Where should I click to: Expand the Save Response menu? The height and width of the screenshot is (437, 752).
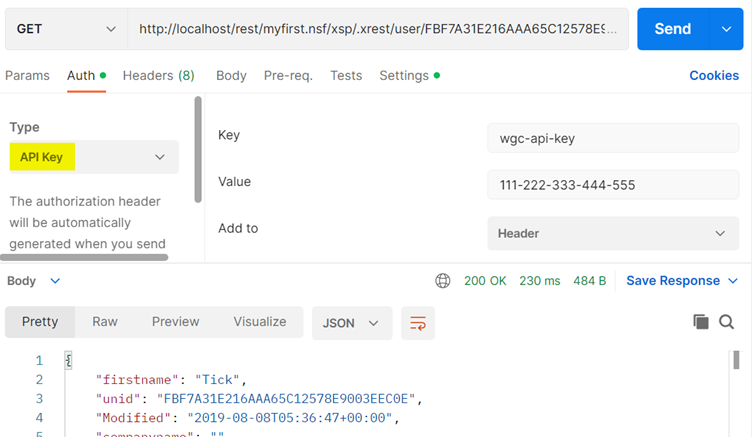683,281
